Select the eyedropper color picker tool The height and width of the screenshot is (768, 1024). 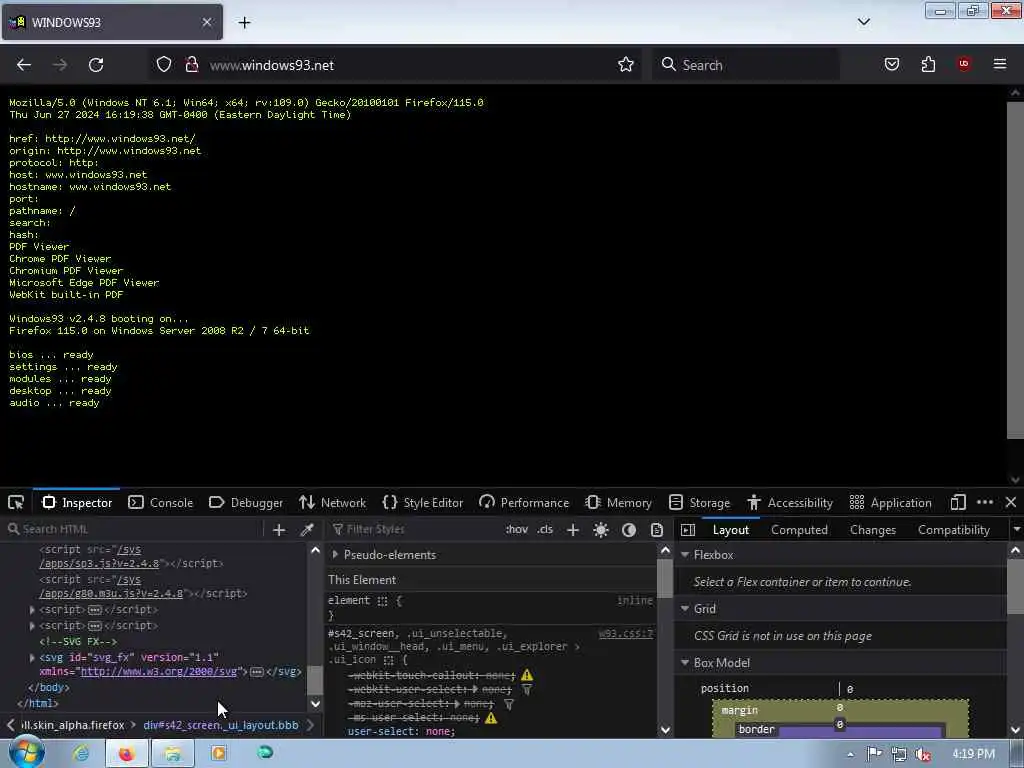tap(307, 530)
